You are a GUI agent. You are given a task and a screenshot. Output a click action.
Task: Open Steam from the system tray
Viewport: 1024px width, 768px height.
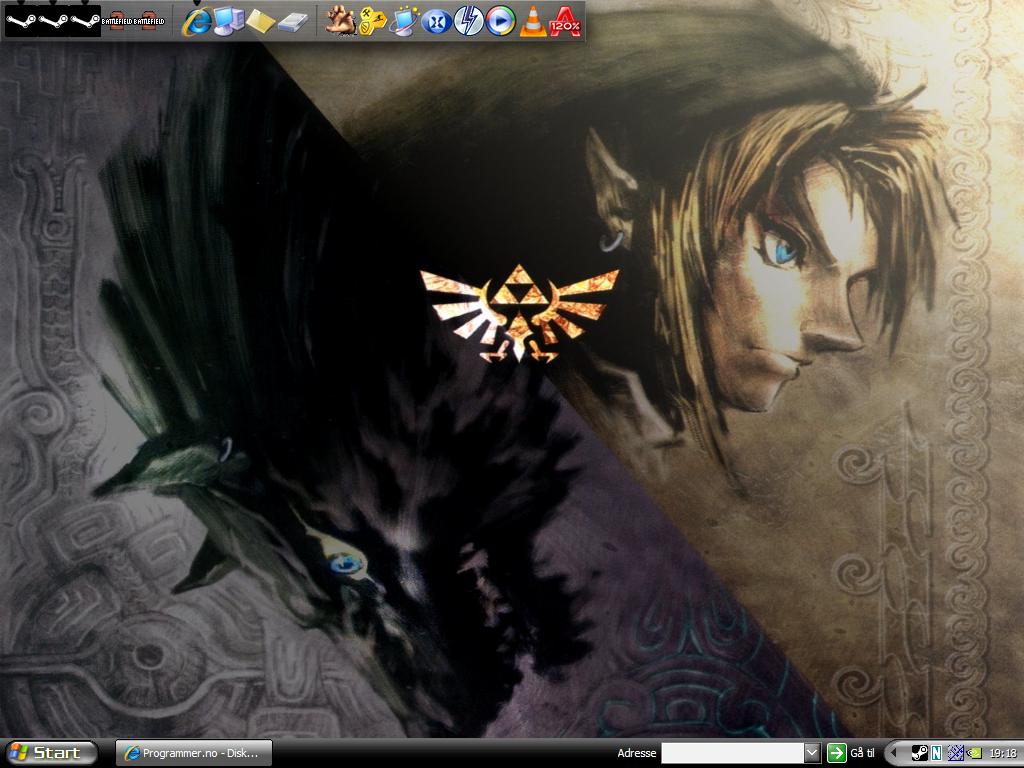(x=920, y=754)
